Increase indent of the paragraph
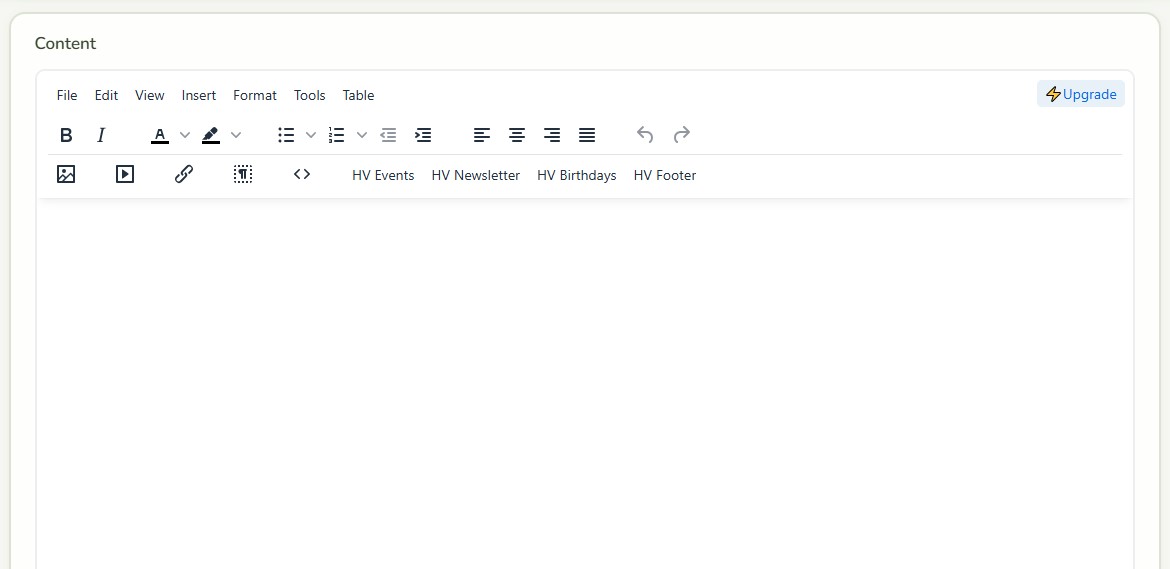This screenshot has height=569, width=1170. [x=423, y=135]
